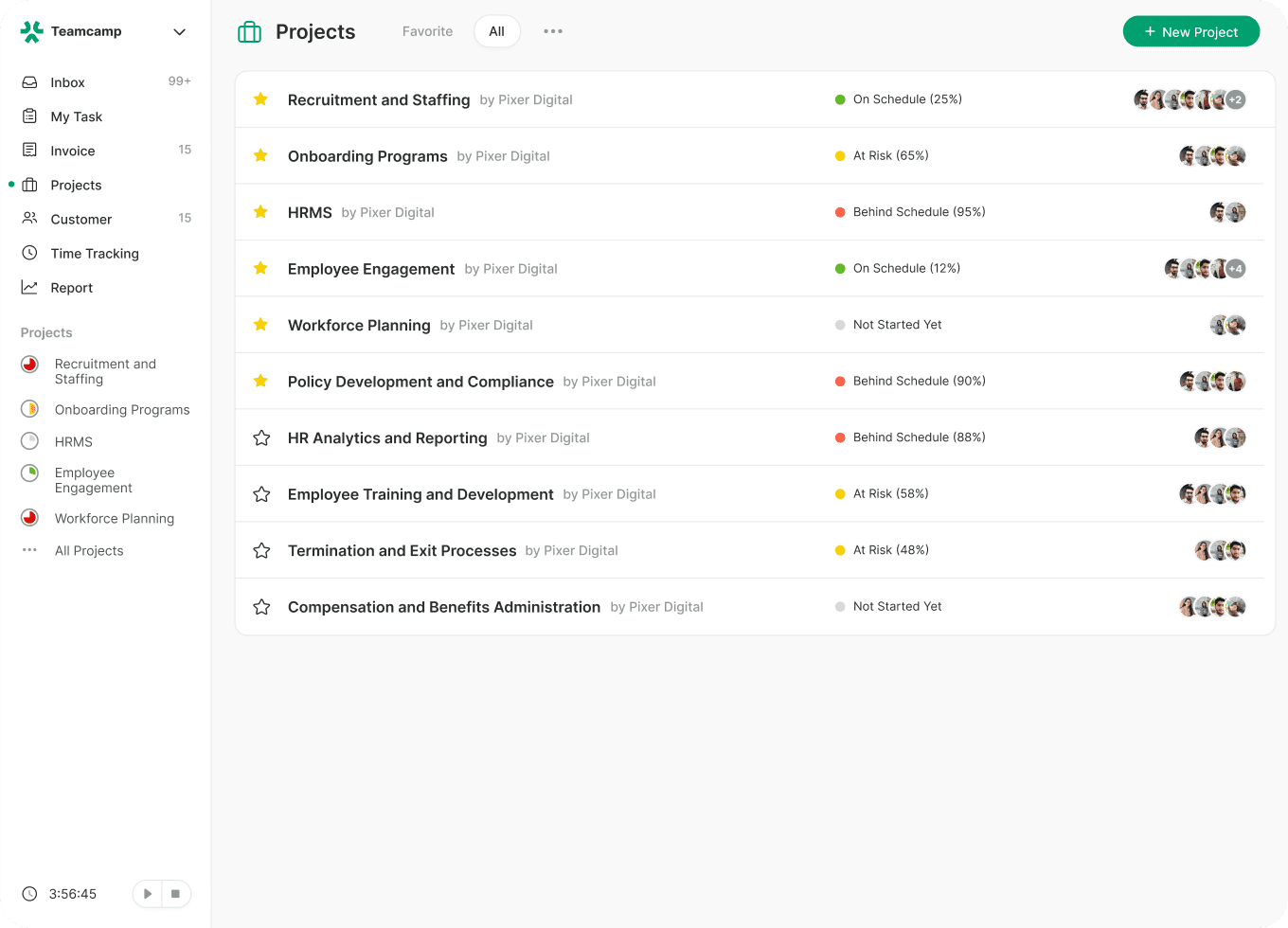This screenshot has width=1288, height=928.
Task: Open My Task clipboard icon
Action: [x=29, y=116]
